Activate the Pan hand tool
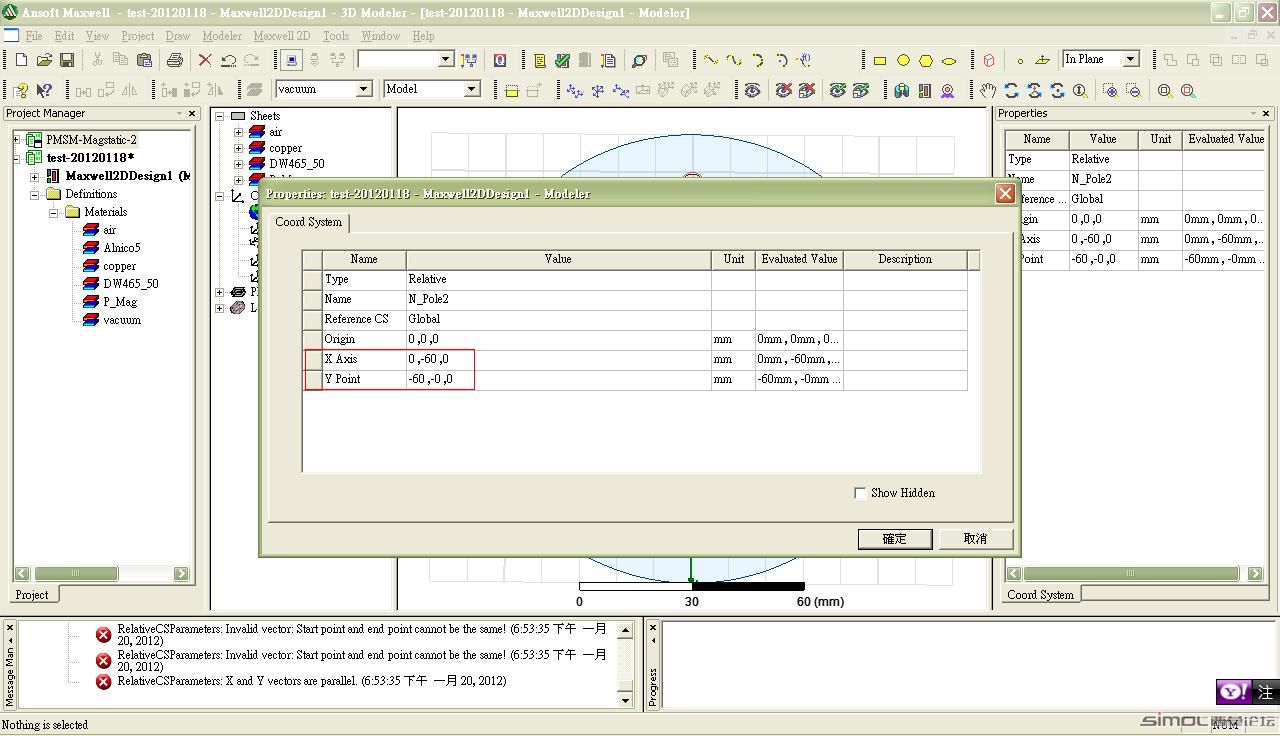Image resolution: width=1284 pixels, height=736 pixels. (x=988, y=90)
